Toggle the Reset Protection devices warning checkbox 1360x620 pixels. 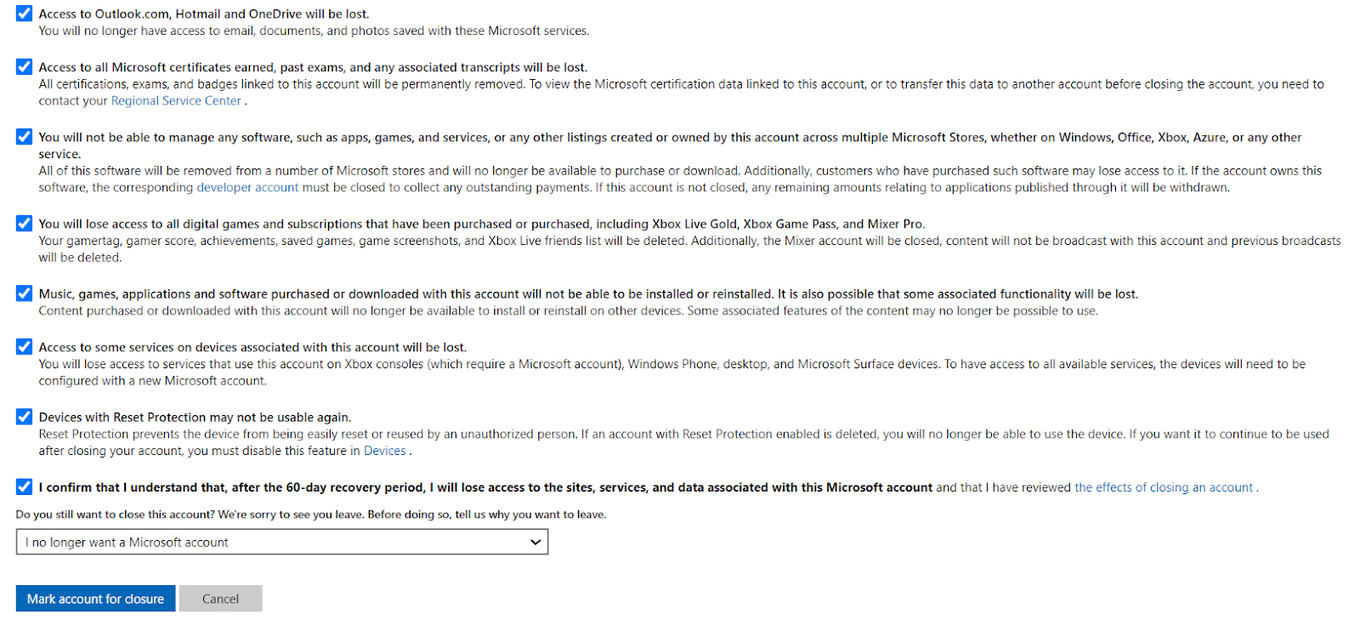23,417
